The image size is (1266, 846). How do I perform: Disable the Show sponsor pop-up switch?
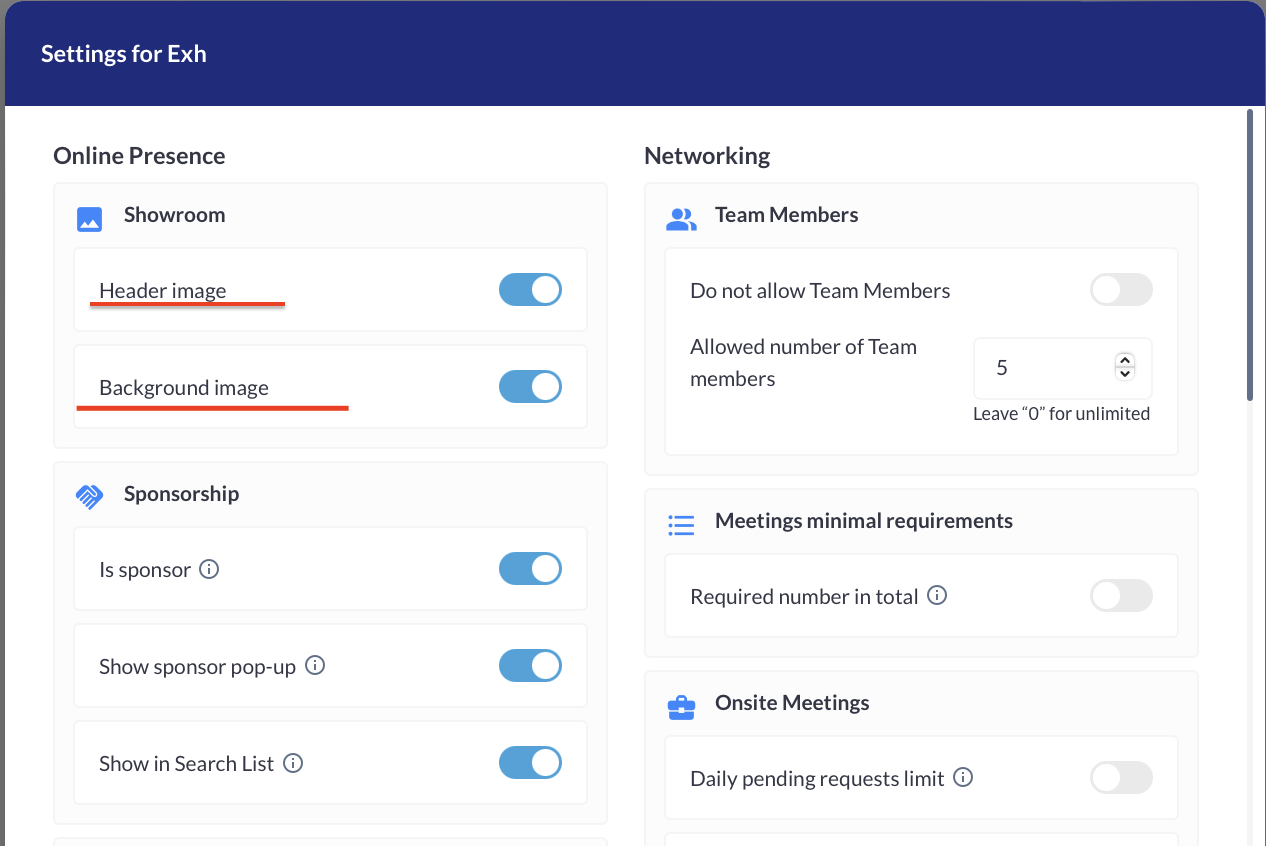(x=530, y=666)
